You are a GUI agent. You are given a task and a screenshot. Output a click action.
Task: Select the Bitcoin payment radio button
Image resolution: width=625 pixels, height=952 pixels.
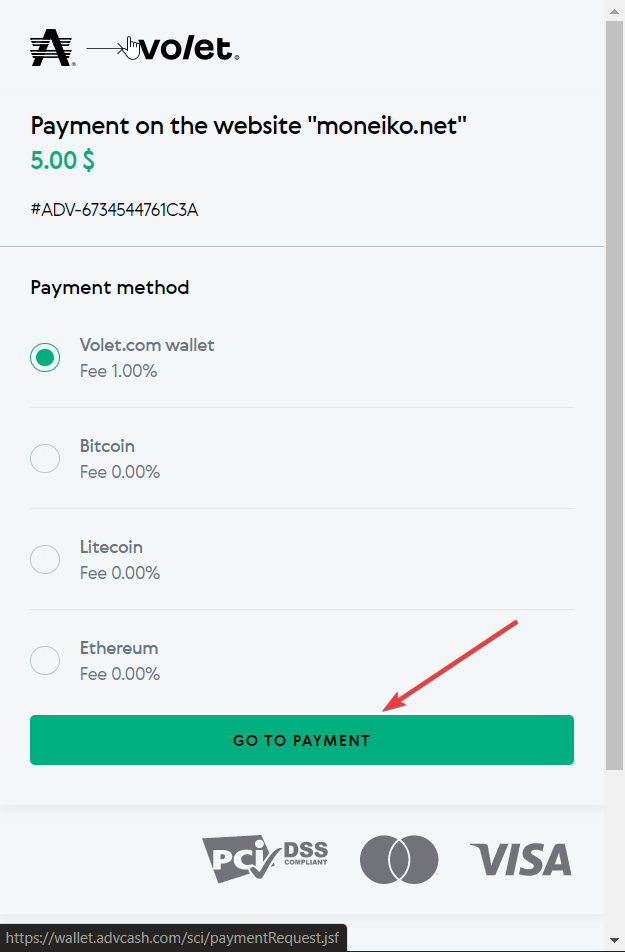click(x=45, y=458)
